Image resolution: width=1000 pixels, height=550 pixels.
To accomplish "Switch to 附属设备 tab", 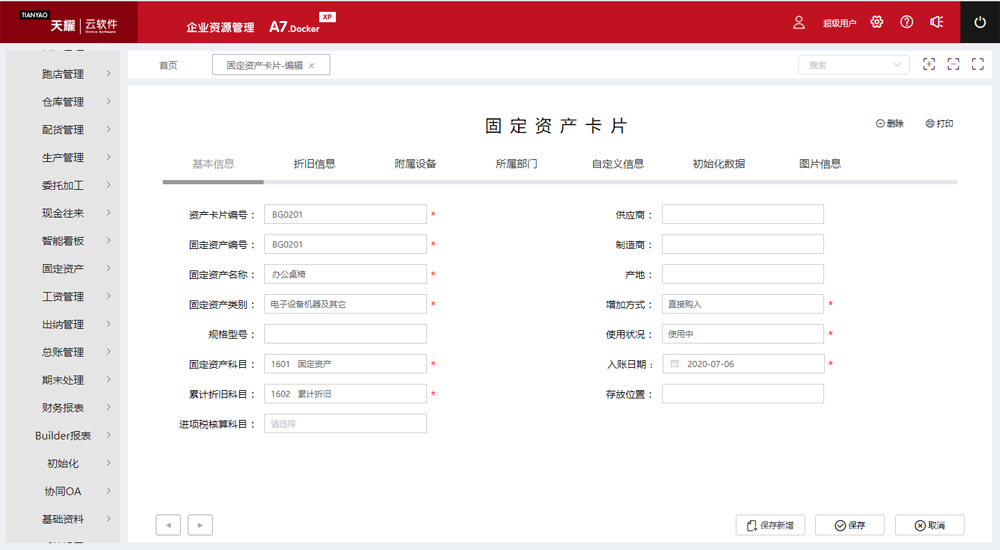I will [415, 164].
